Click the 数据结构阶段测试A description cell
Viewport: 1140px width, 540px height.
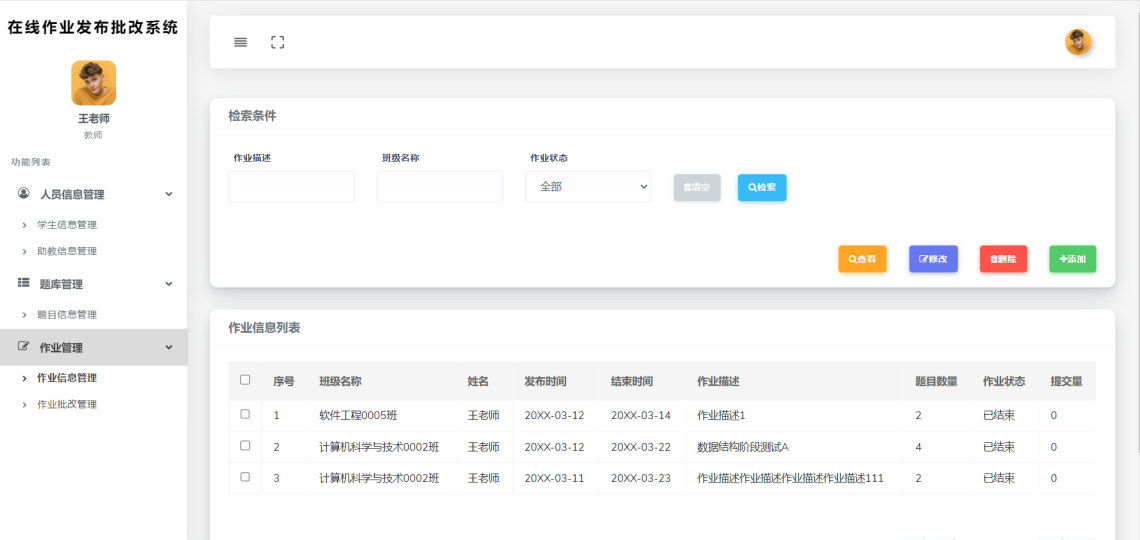[x=743, y=447]
